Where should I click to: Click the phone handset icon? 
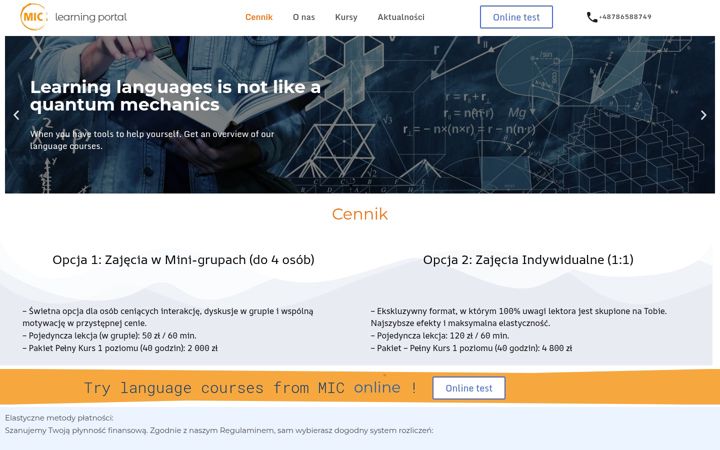coord(592,17)
